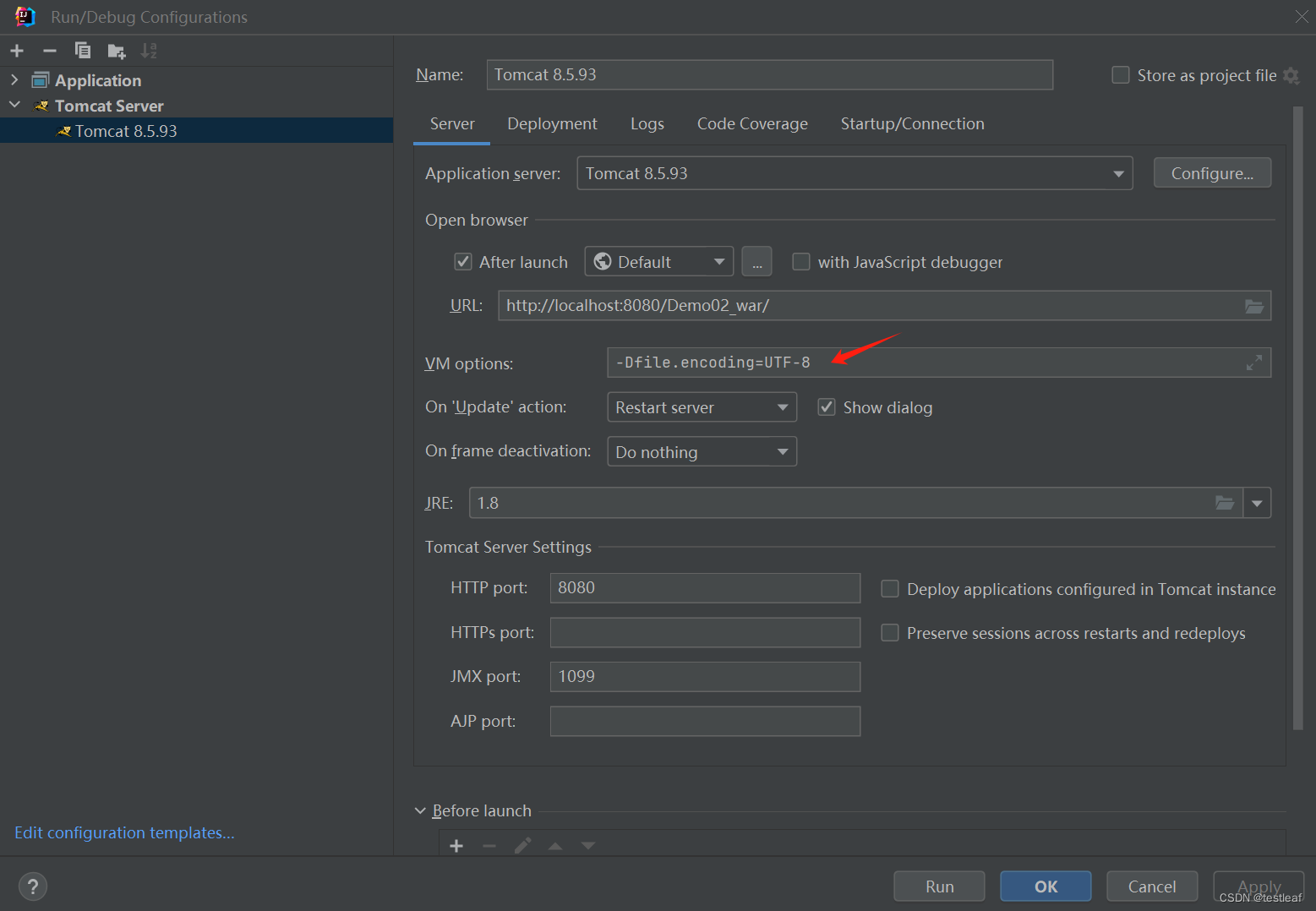This screenshot has width=1316, height=911.
Task: Add a Before launch task
Action: (x=456, y=846)
